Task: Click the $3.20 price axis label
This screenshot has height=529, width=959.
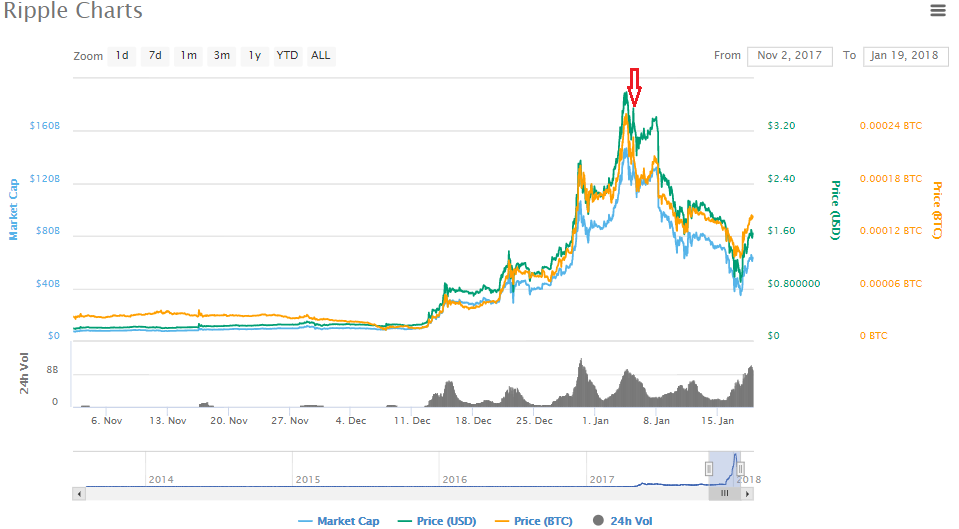Action: [781, 126]
